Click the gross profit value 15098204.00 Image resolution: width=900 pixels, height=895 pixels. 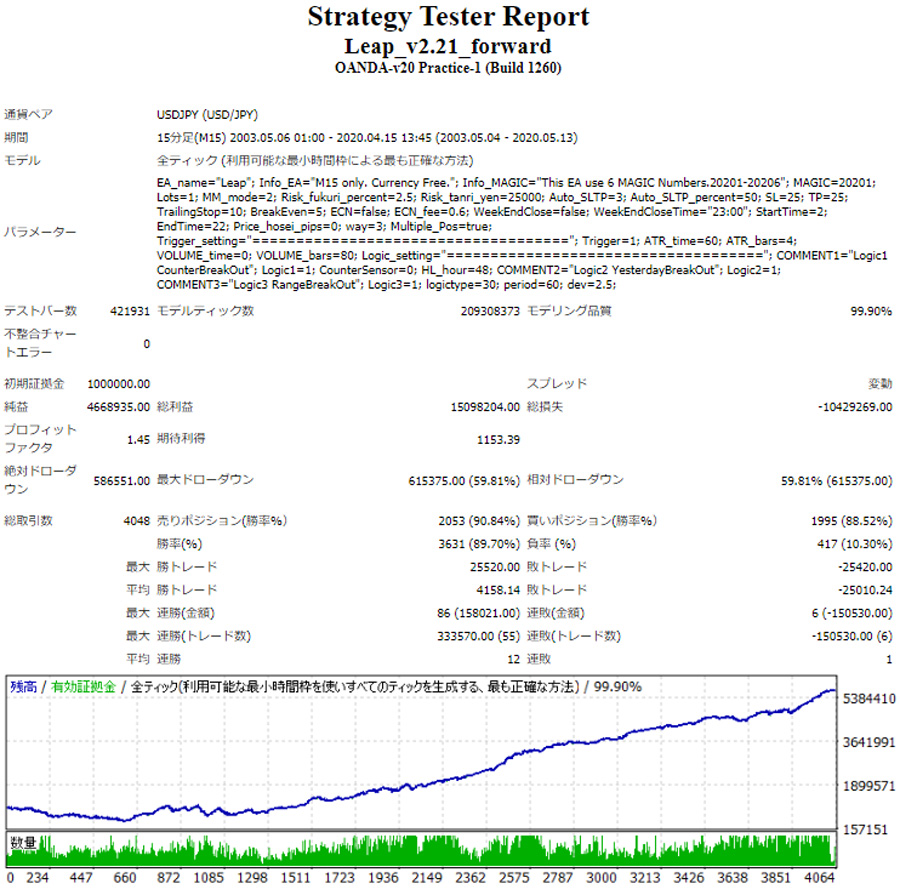485,407
